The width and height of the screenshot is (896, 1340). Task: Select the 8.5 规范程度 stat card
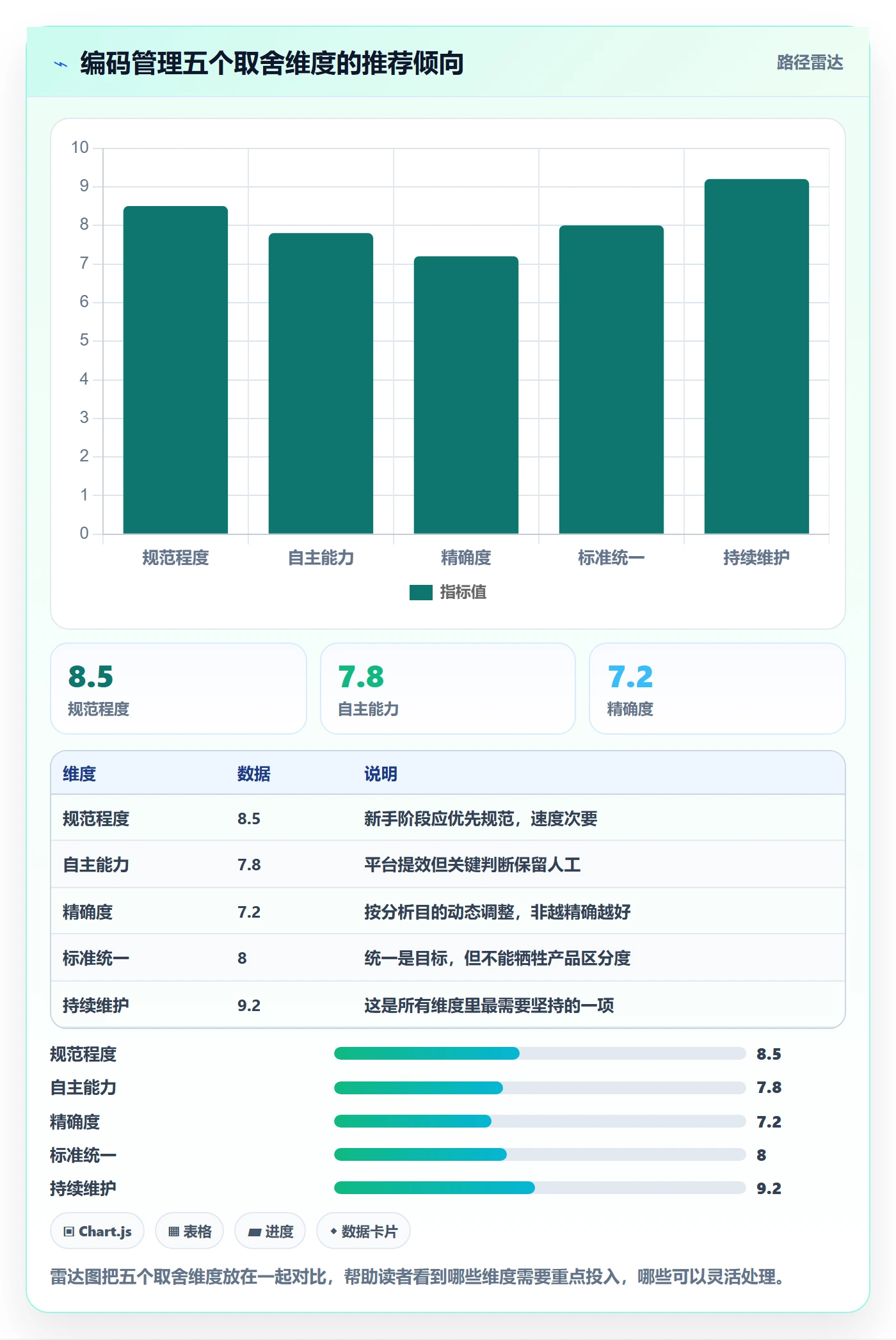[x=179, y=689]
